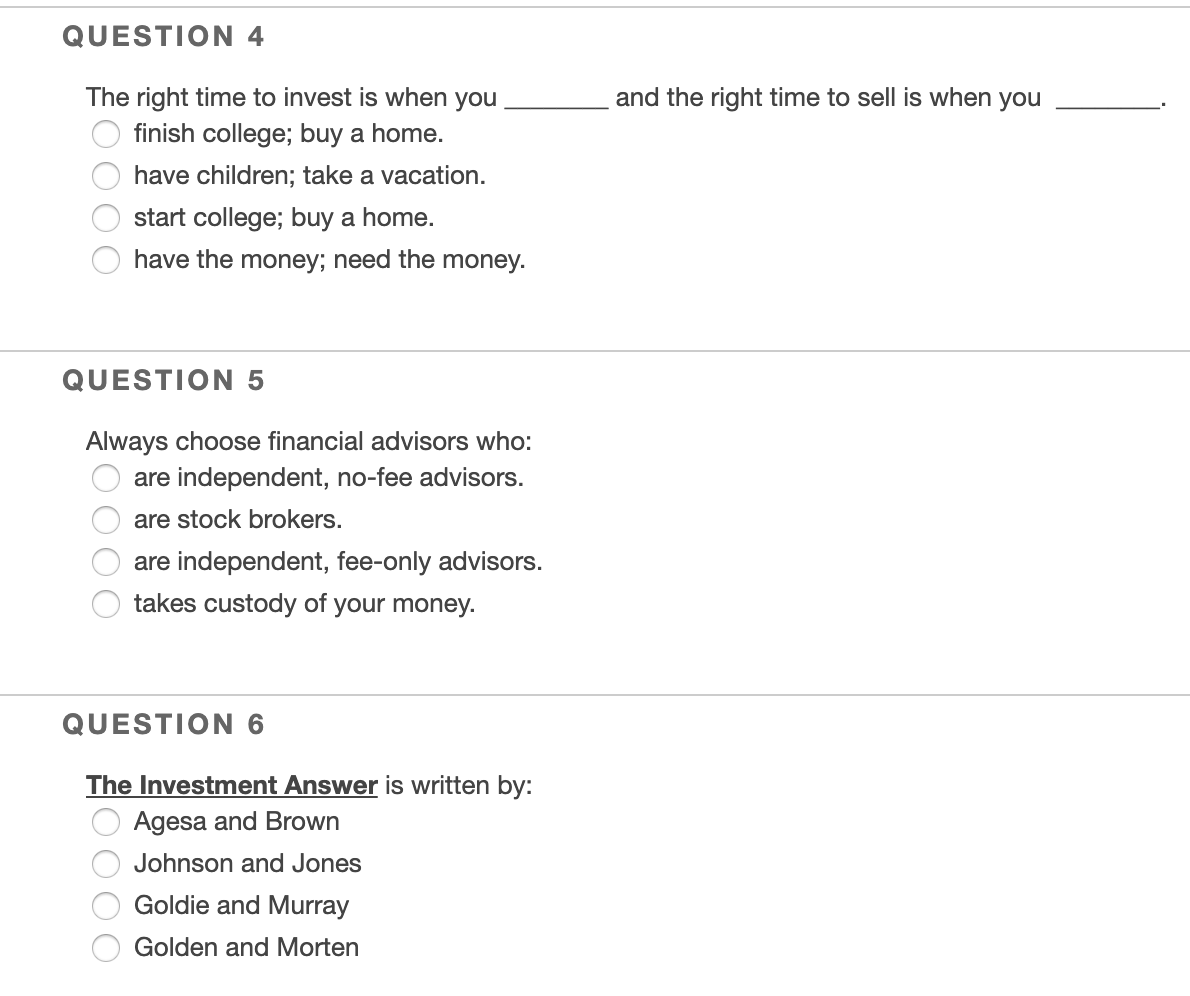The image size is (1190, 996).
Task: Select 'are independent, no-fee advisors.' option
Action: 106,478
